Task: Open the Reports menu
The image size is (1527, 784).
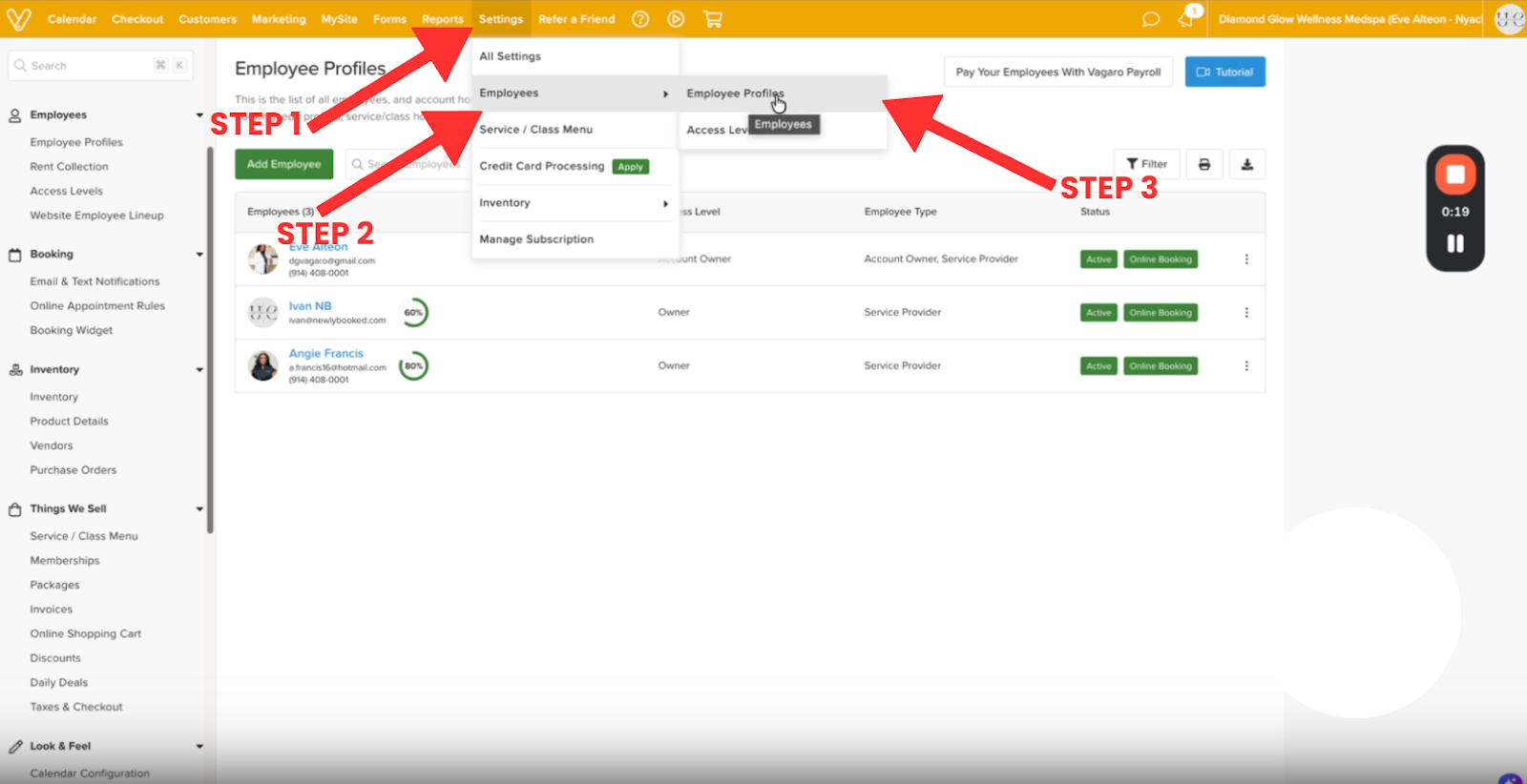Action: 443,19
